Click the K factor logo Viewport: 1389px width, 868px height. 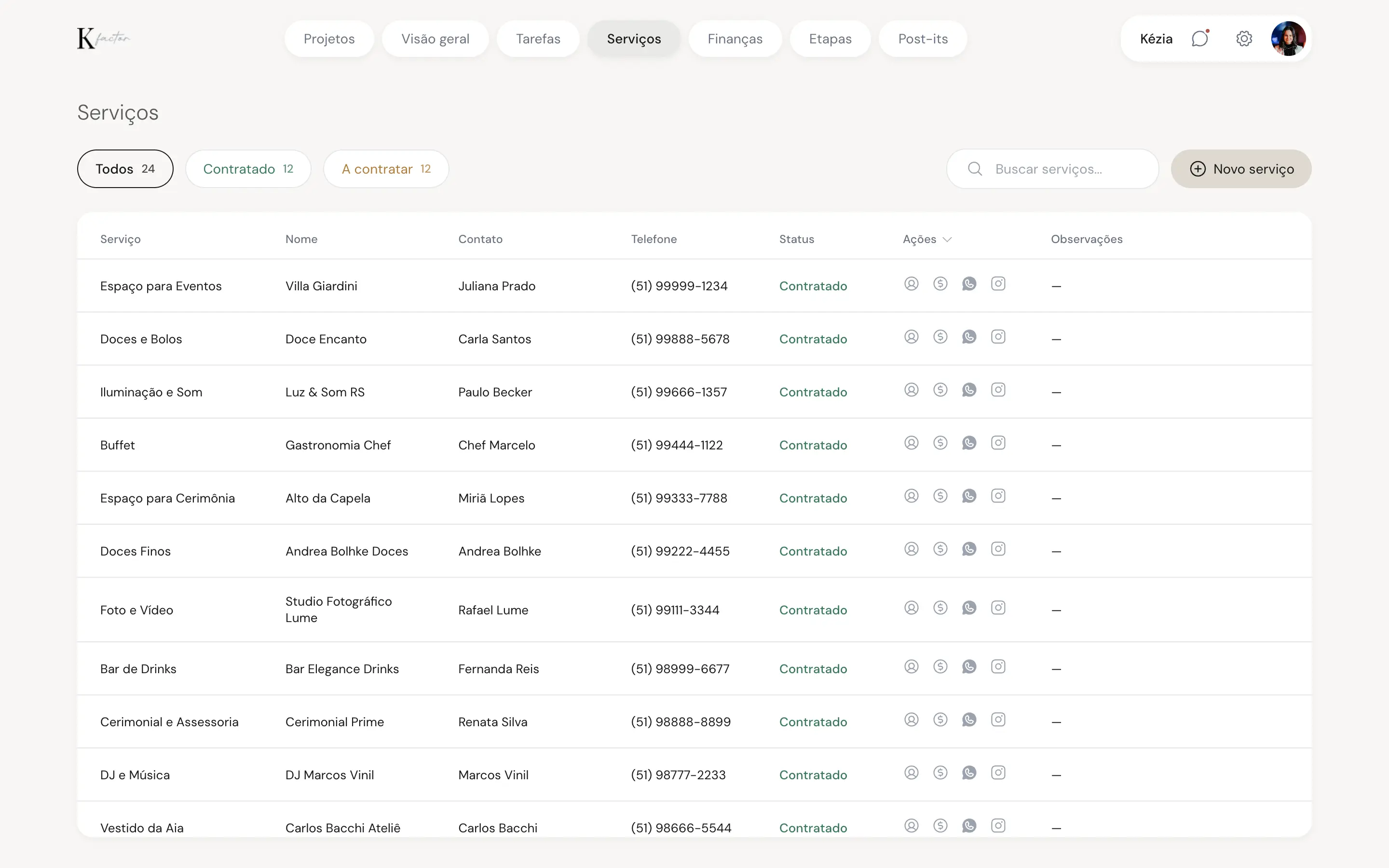point(104,39)
